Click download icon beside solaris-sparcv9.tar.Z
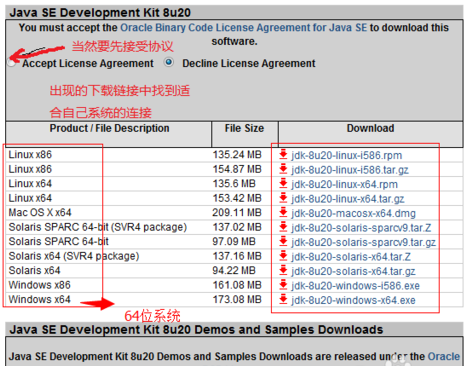The width and height of the screenshot is (468, 366). tap(283, 227)
